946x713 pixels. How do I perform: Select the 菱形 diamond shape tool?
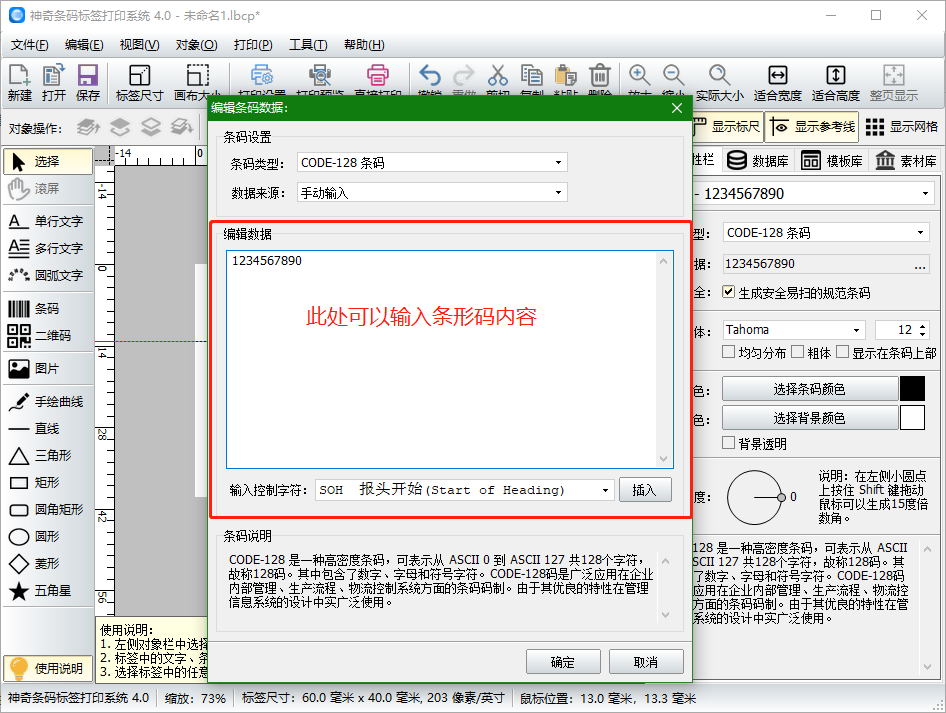(48, 563)
